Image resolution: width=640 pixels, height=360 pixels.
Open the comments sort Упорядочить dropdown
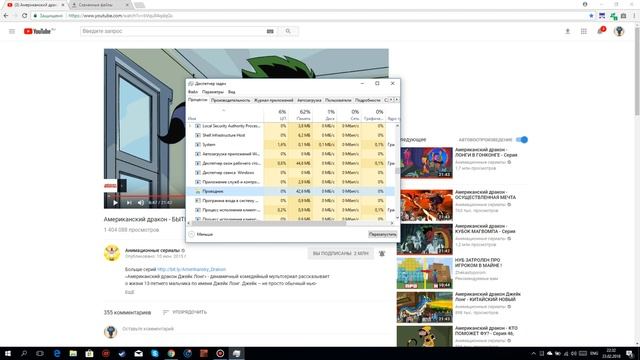pos(184,312)
